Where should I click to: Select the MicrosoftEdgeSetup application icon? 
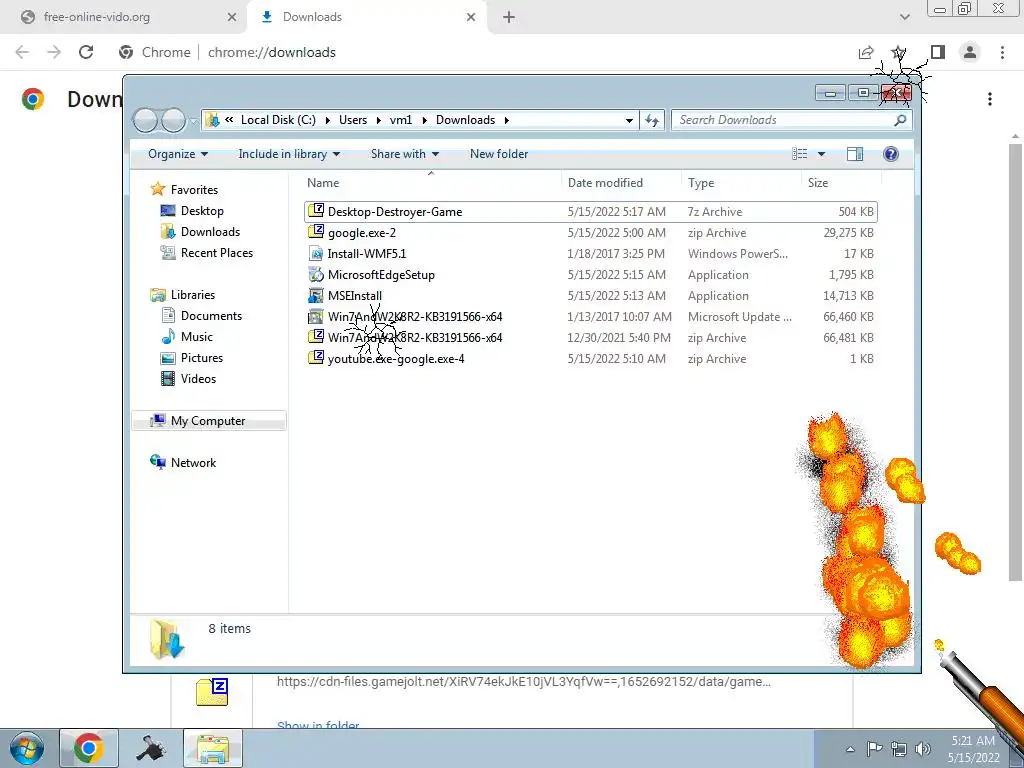pyautogui.click(x=316, y=274)
